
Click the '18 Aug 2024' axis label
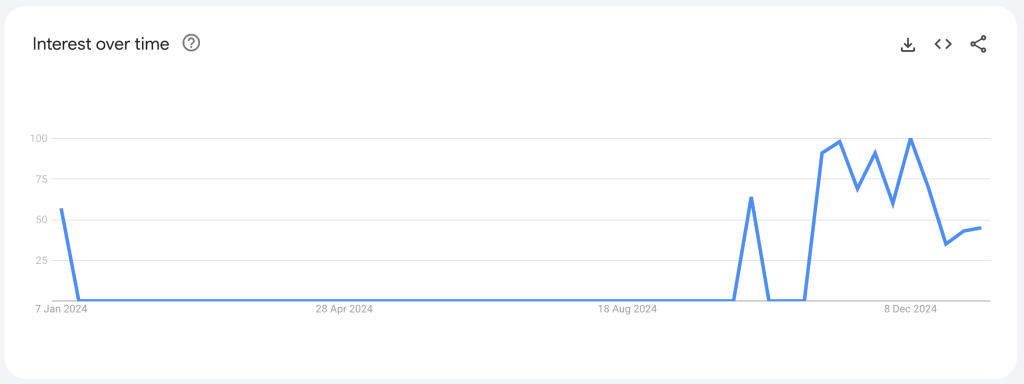628,309
